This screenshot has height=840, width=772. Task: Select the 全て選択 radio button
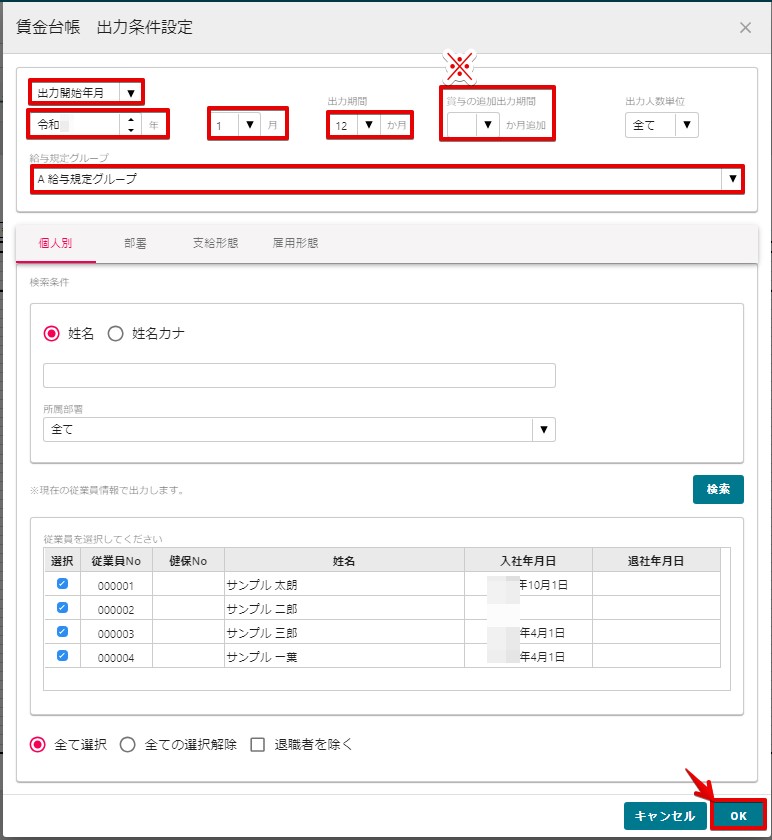38,745
